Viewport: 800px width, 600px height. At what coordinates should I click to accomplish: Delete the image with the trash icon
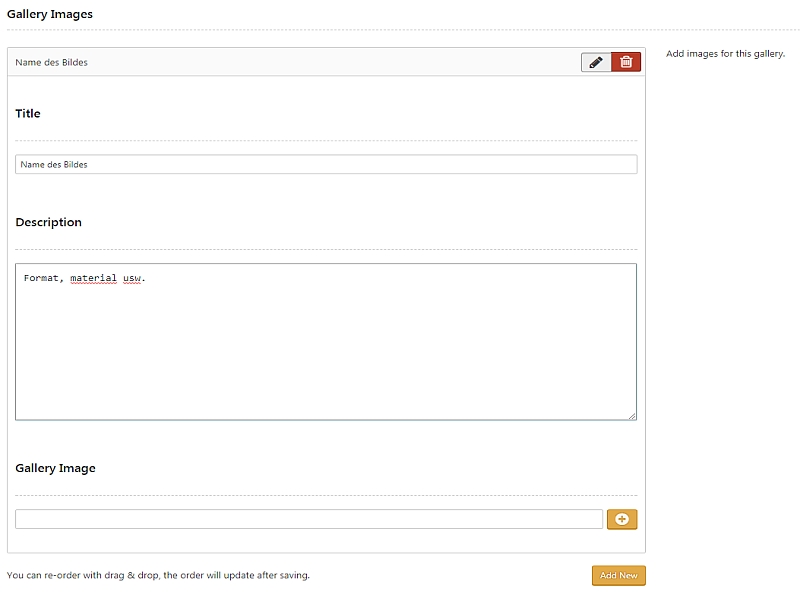pyautogui.click(x=626, y=62)
